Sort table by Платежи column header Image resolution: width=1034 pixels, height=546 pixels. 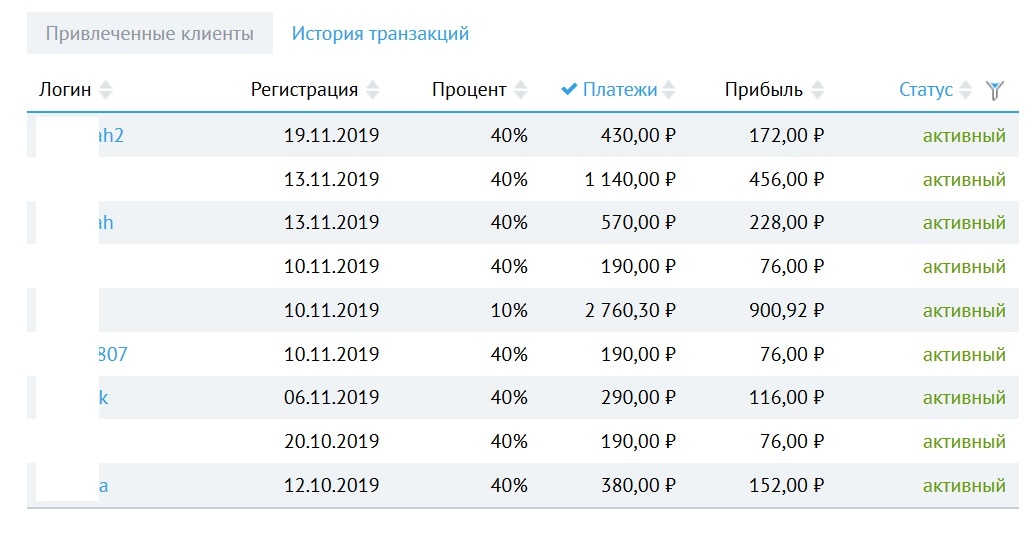(x=620, y=90)
